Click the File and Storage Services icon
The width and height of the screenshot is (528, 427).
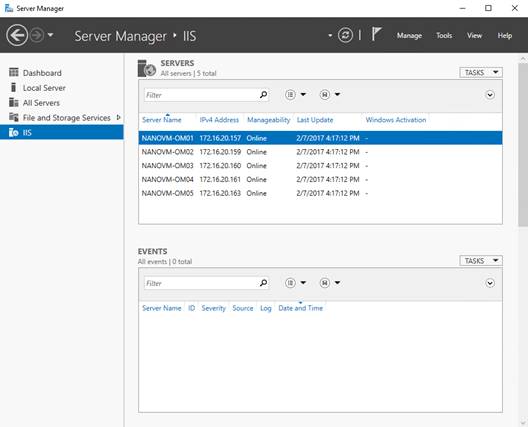coord(14,117)
